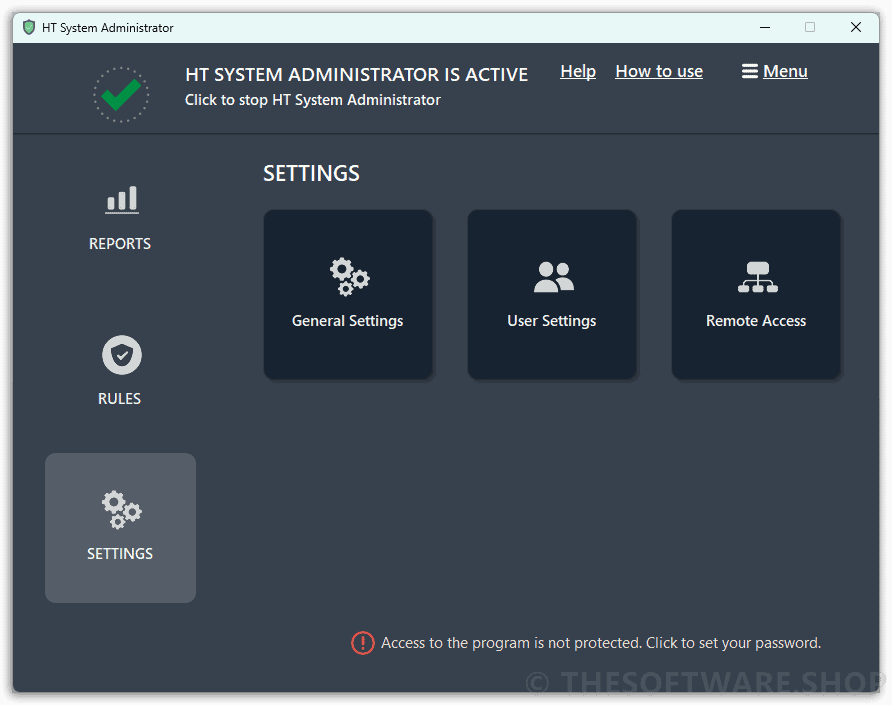The image size is (892, 705).
Task: Open User Settings people tile
Action: tap(552, 294)
